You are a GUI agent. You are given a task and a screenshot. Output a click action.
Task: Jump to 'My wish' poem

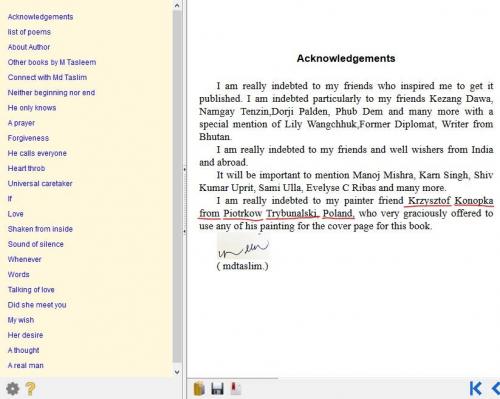tap(21, 320)
